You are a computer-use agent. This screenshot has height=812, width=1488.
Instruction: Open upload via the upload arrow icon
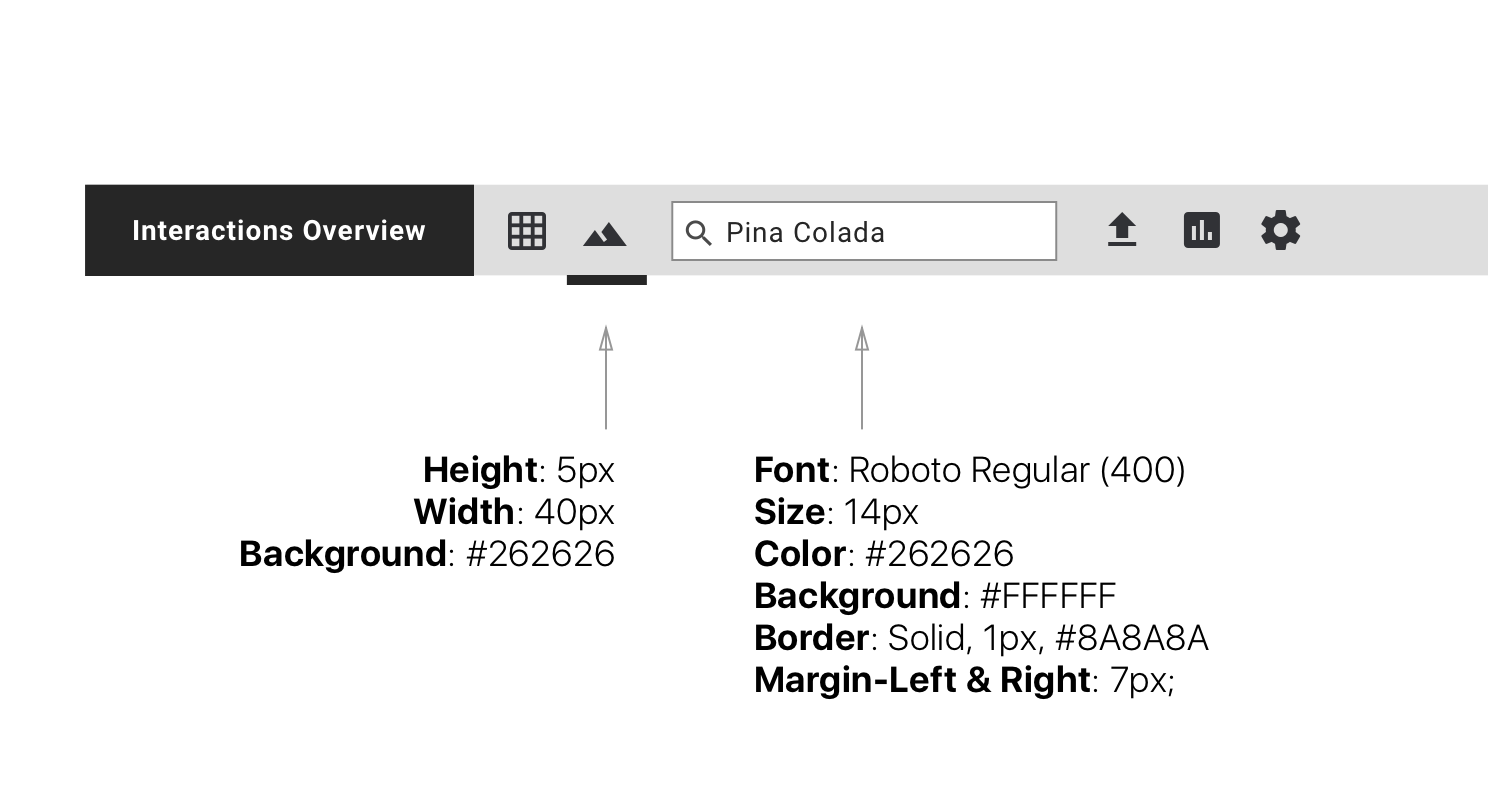pos(1122,230)
